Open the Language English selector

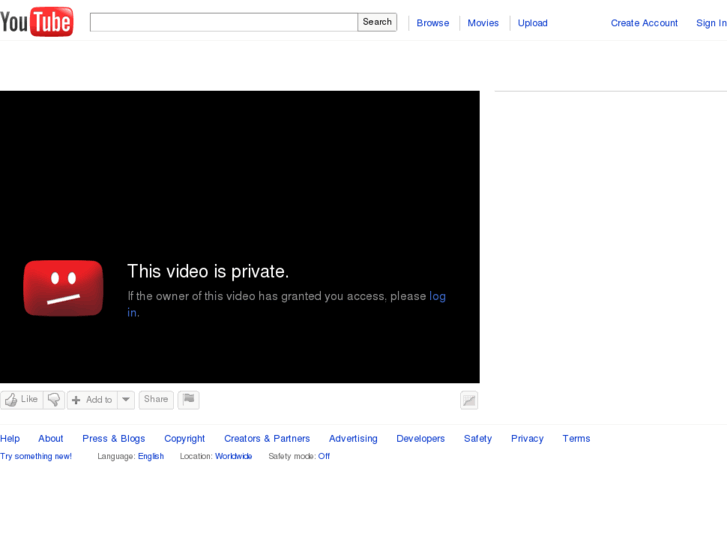tap(151, 456)
